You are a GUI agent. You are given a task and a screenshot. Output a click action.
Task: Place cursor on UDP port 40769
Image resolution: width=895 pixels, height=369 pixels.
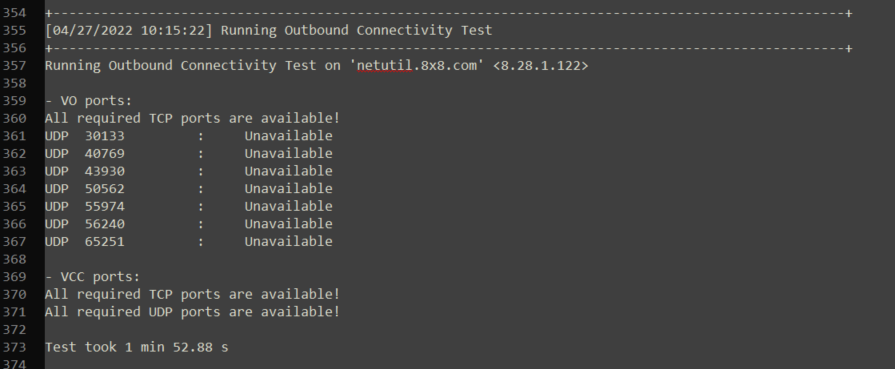coord(104,154)
